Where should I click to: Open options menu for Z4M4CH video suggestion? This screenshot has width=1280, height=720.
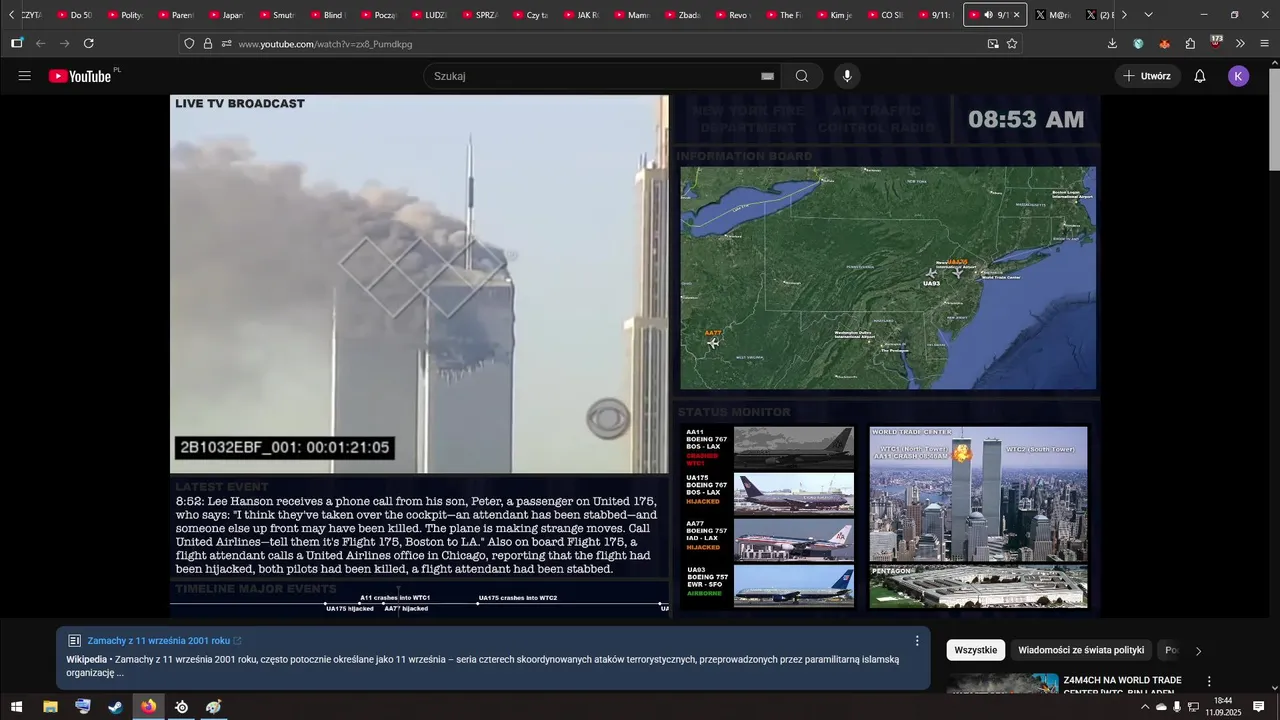(1209, 681)
